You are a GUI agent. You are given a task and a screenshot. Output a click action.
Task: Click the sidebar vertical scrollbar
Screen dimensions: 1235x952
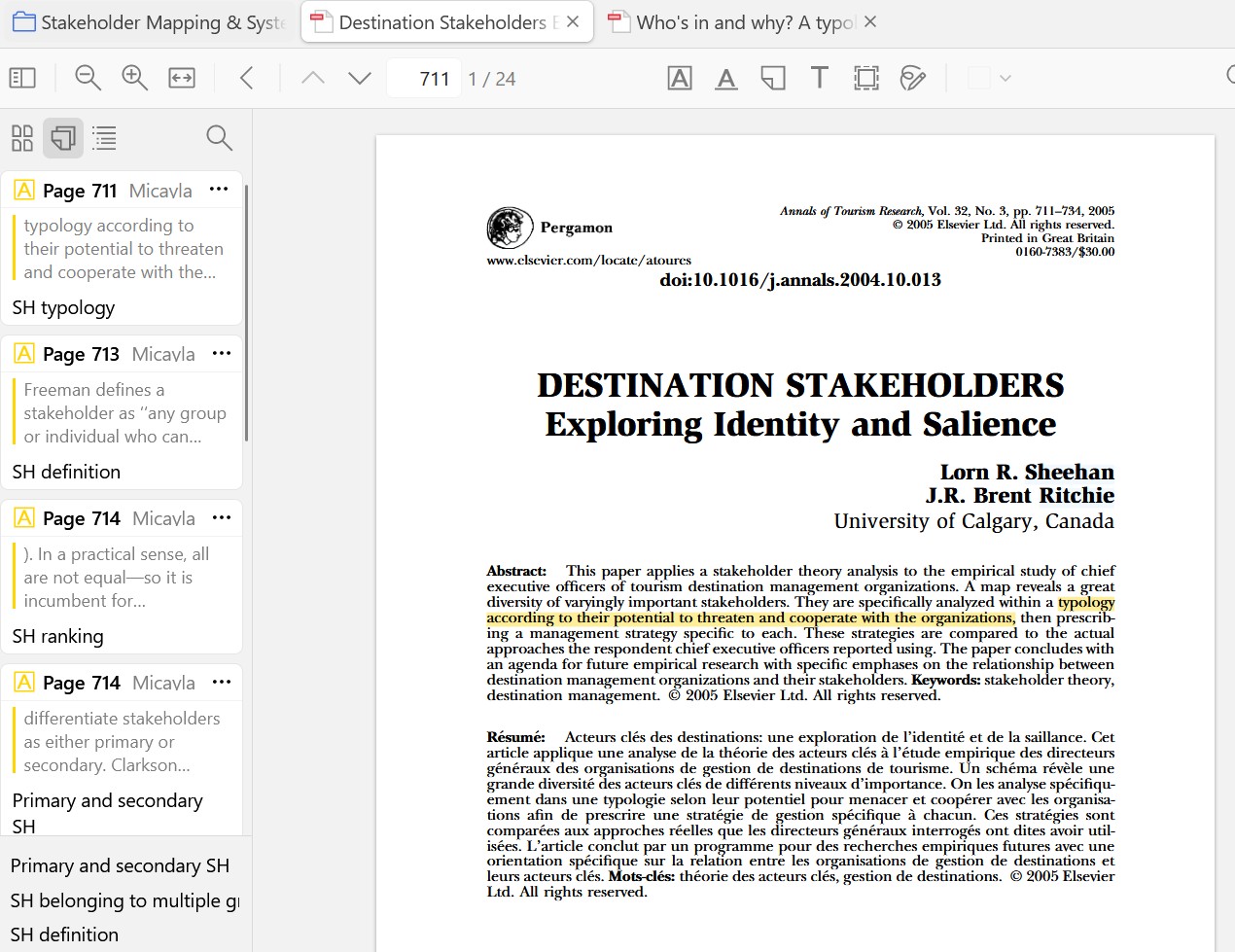click(247, 311)
